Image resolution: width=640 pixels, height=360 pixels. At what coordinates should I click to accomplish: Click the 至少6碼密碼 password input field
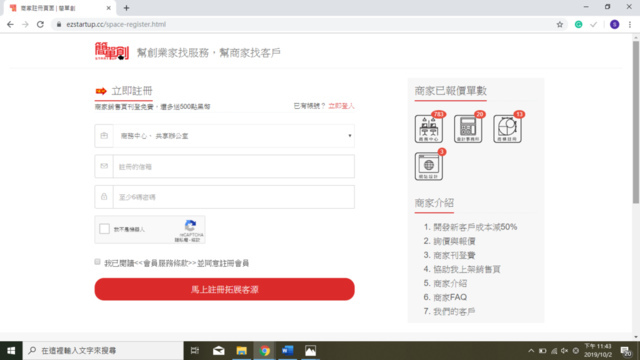[233, 197]
